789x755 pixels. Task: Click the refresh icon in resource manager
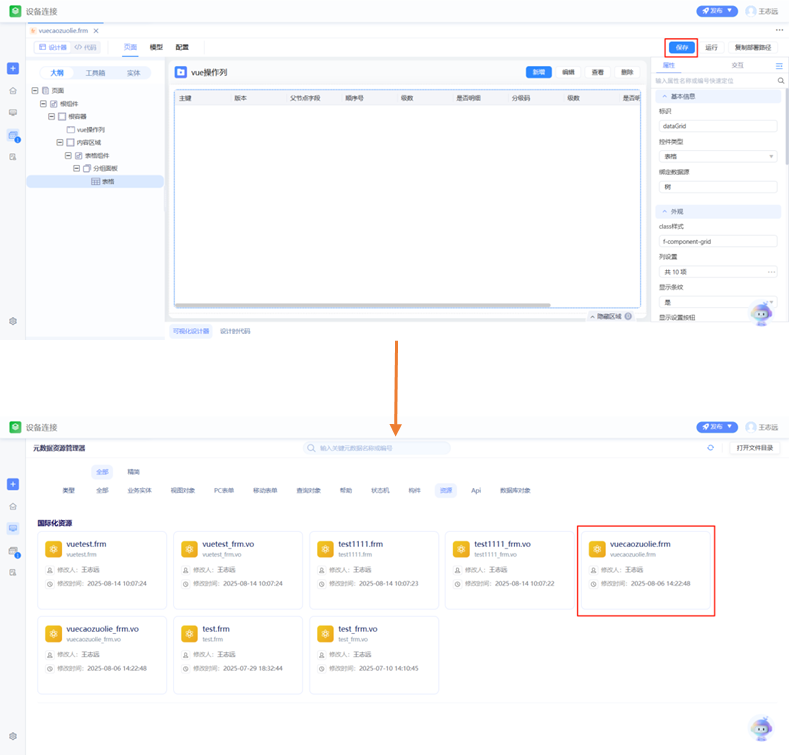coord(710,447)
